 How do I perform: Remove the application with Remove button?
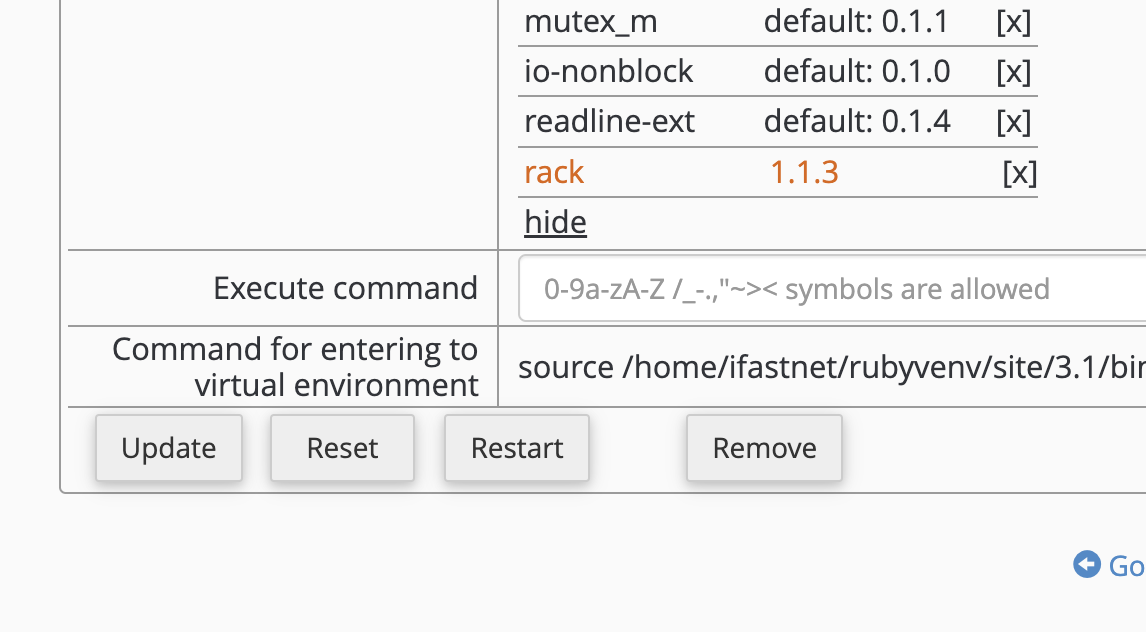pyautogui.click(x=764, y=448)
